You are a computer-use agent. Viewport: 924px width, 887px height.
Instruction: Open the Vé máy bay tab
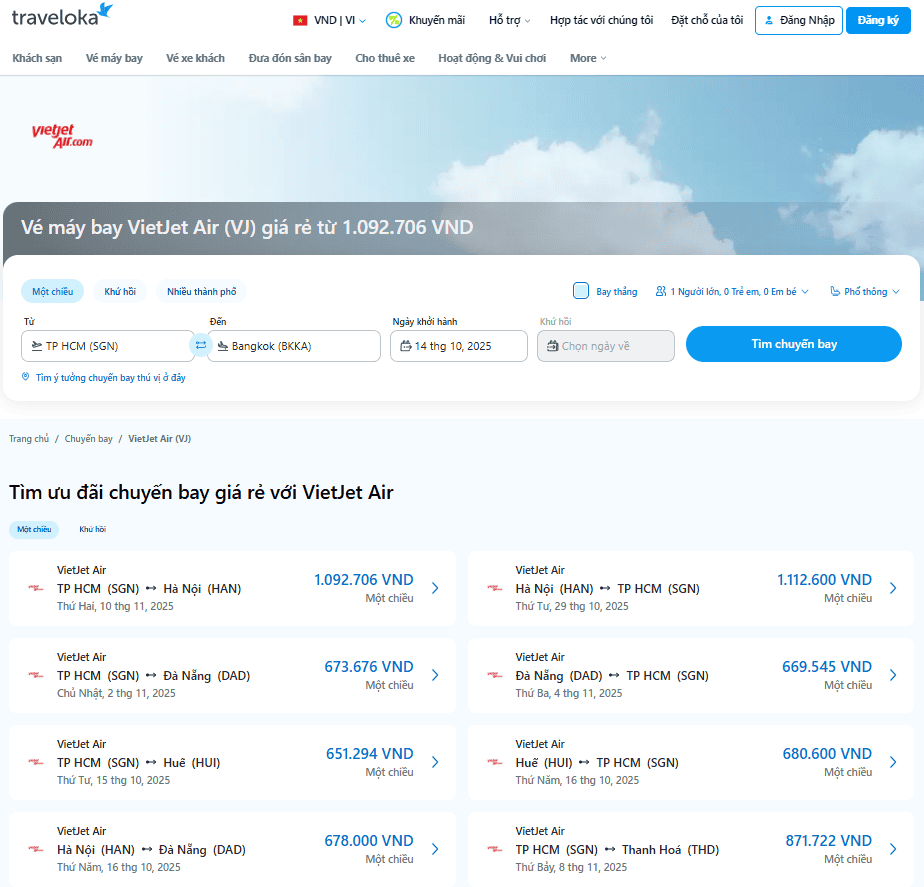pyautogui.click(x=114, y=58)
